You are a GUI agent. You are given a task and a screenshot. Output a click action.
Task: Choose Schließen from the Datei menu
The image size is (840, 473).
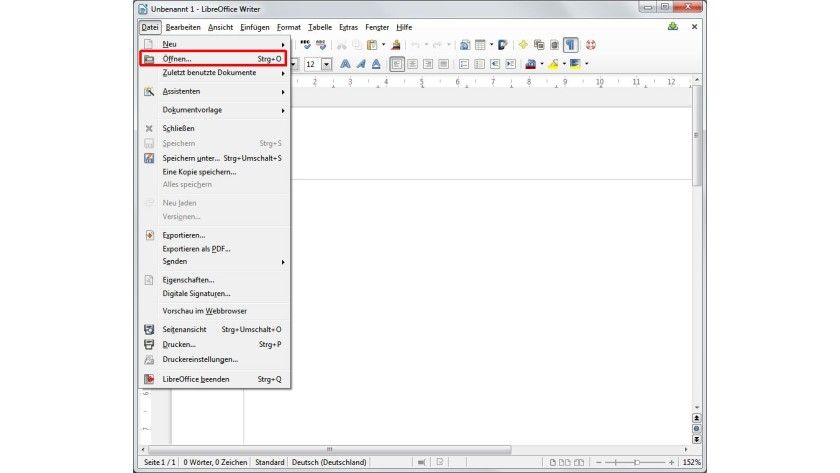[214, 129]
